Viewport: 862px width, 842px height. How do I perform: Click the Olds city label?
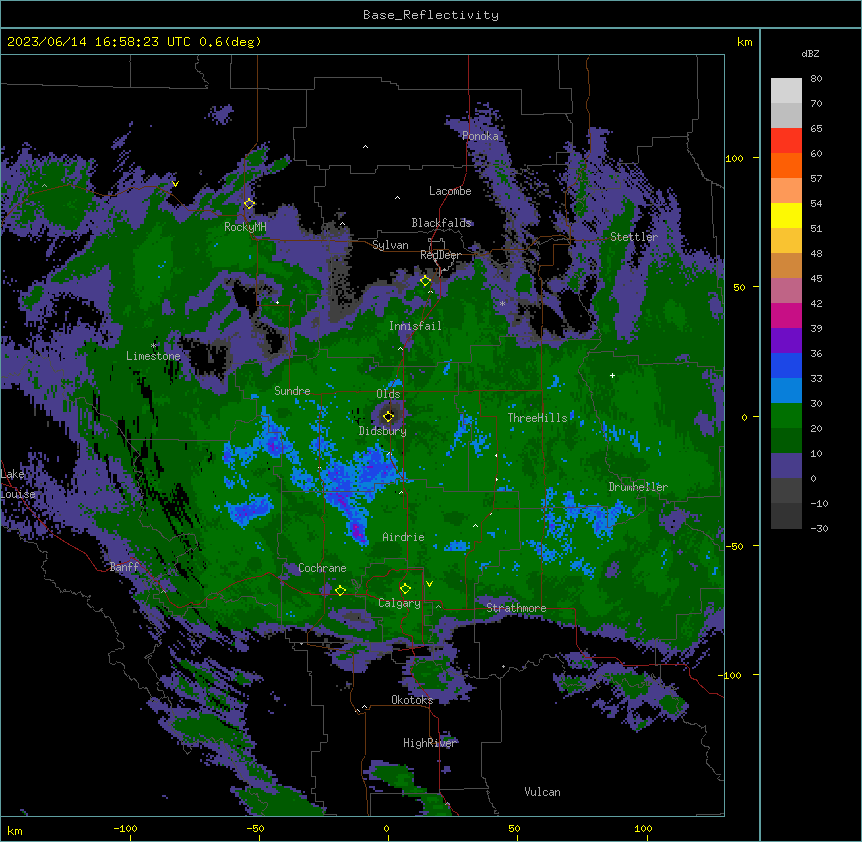click(388, 394)
